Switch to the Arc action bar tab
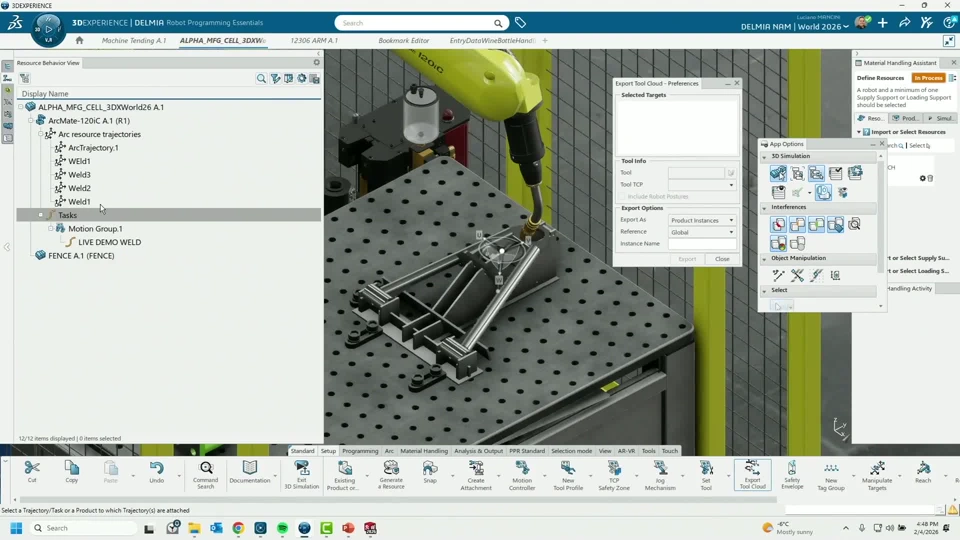960x540 pixels. [389, 451]
